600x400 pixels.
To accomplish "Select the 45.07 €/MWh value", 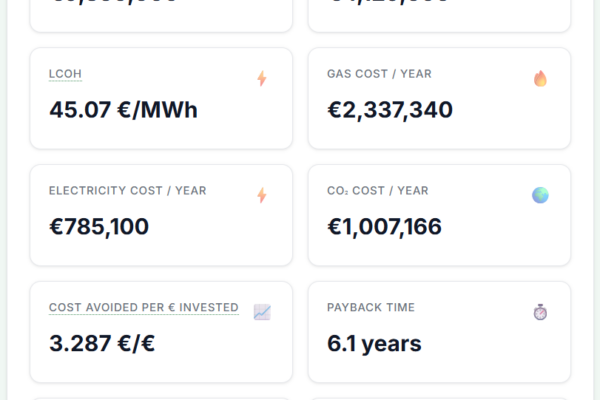I will coord(123,109).
